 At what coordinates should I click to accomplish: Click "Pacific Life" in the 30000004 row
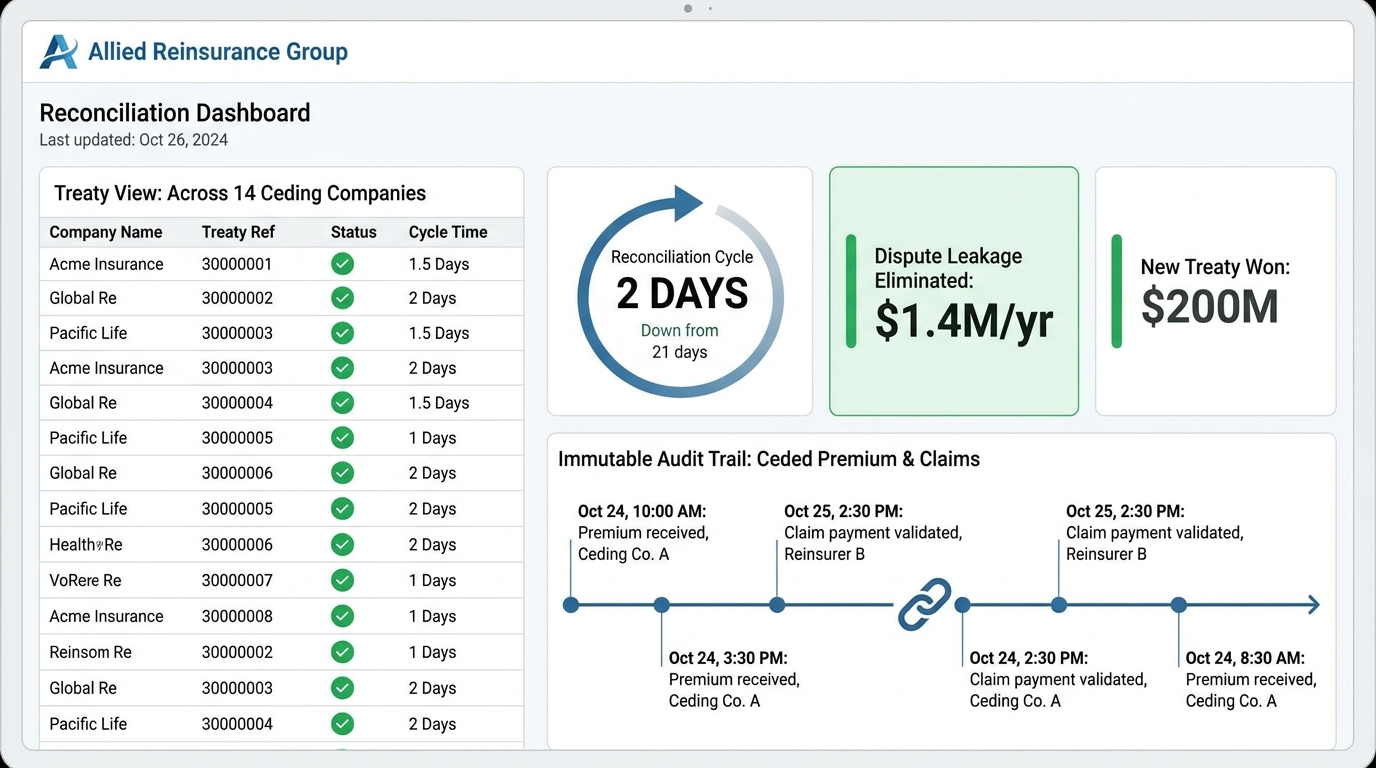88,724
